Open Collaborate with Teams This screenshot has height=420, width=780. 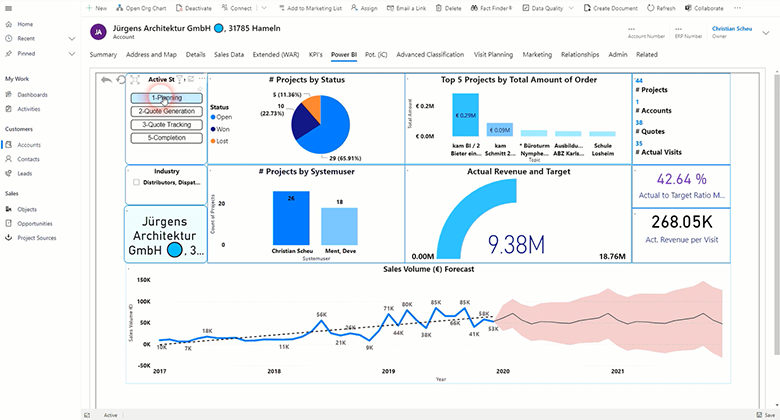coord(704,8)
